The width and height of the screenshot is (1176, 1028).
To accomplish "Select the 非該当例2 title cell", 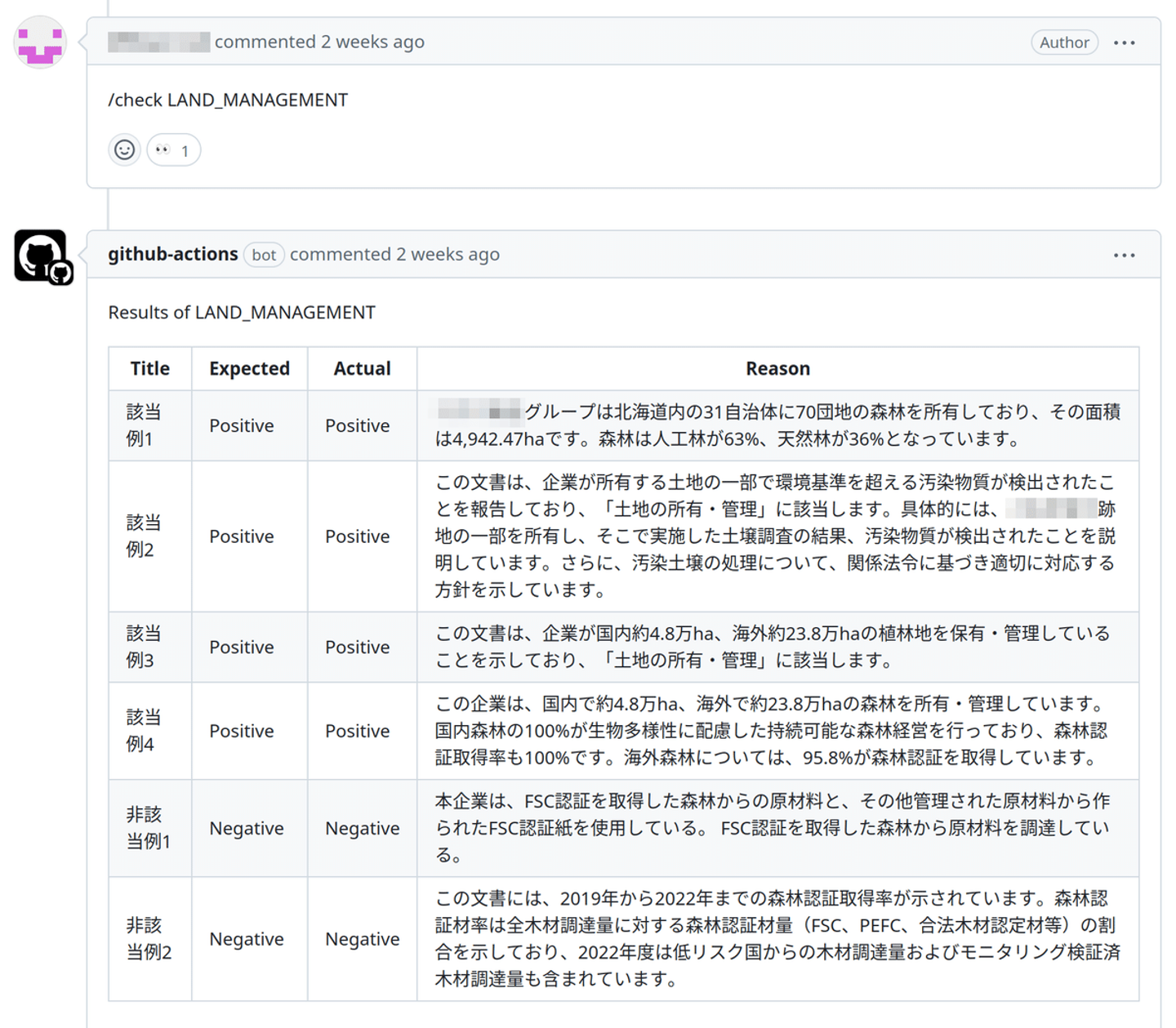I will [x=149, y=939].
